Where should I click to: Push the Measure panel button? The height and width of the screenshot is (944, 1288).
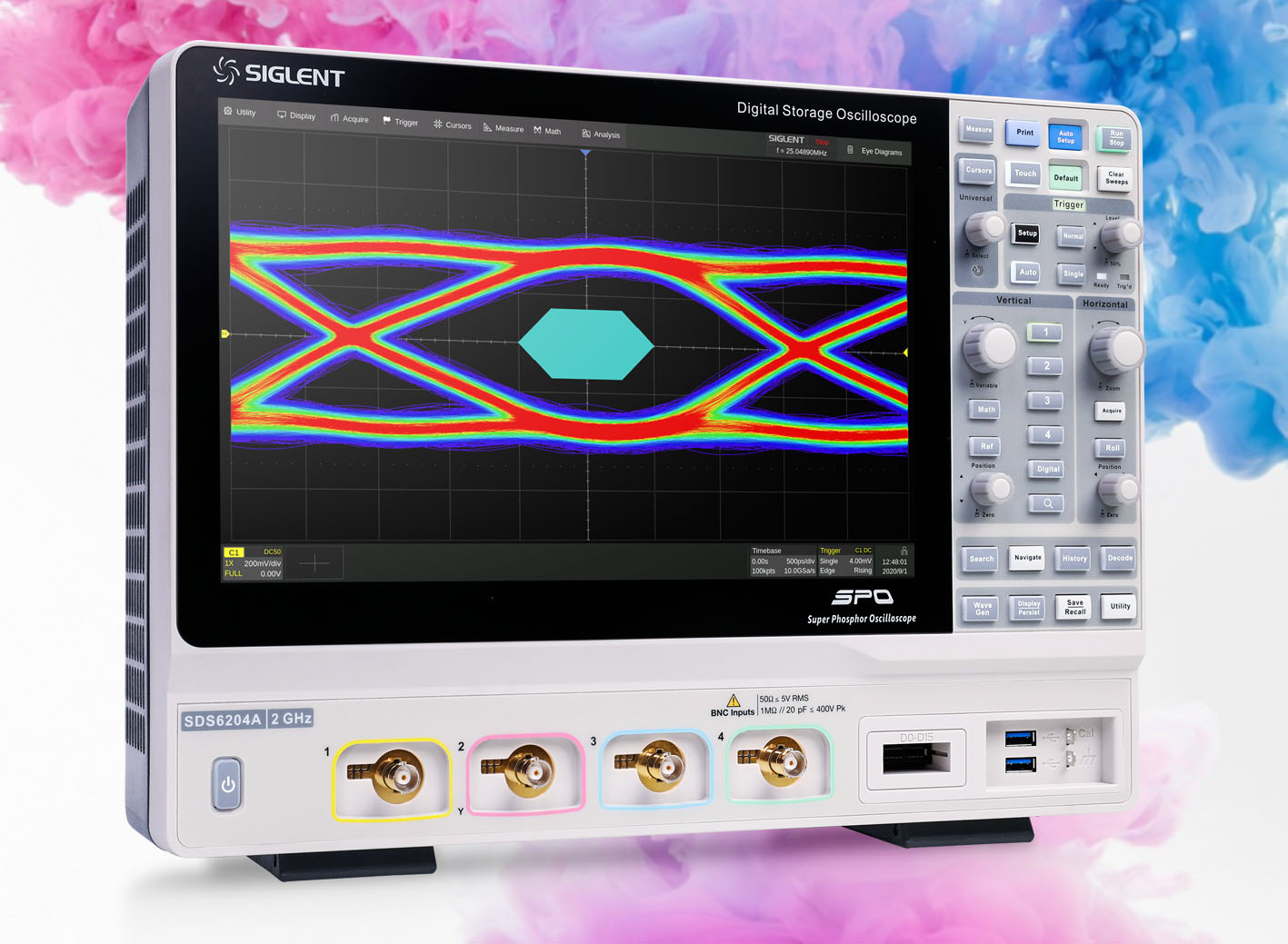[977, 130]
